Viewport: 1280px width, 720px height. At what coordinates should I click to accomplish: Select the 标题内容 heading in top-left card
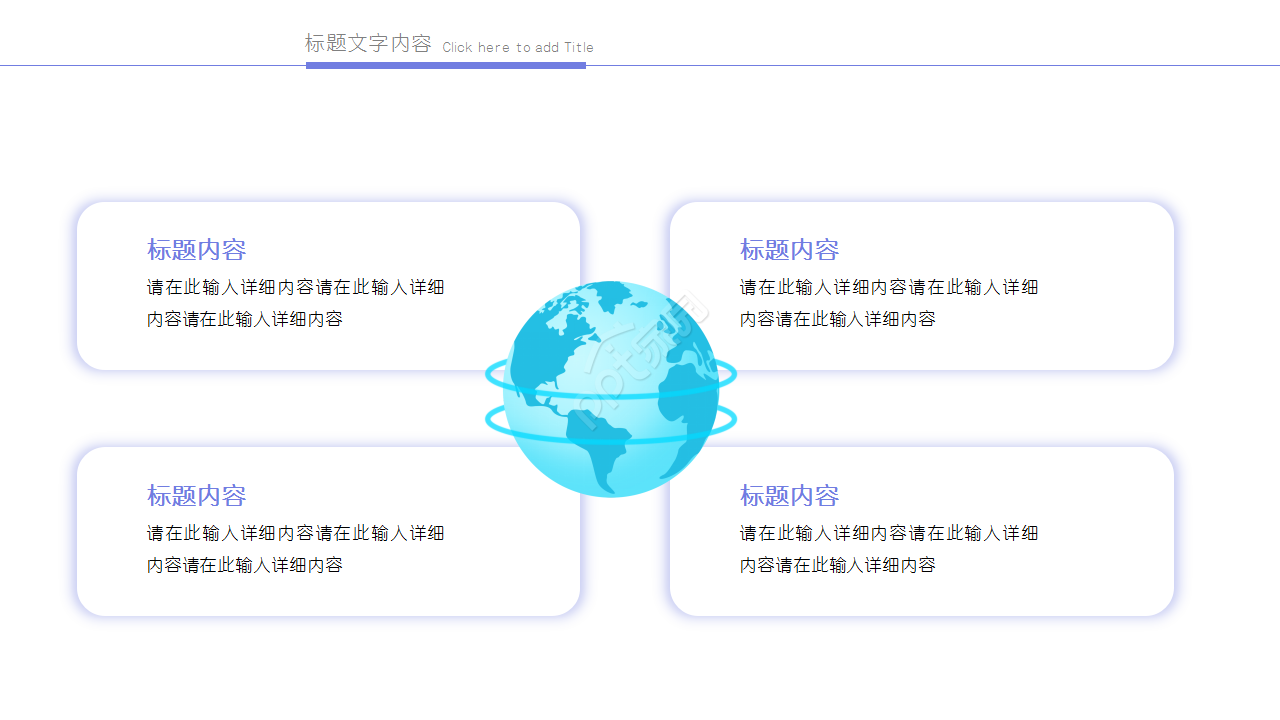tap(197, 249)
